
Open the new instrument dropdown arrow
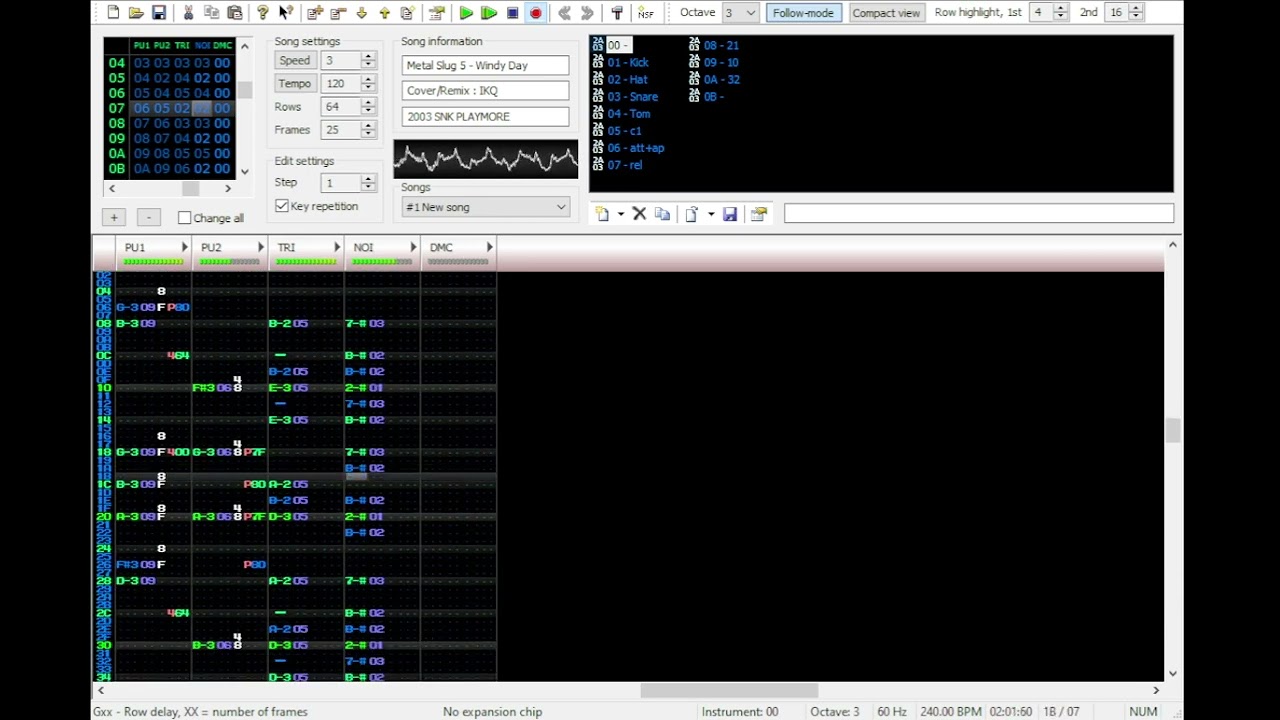[620, 214]
